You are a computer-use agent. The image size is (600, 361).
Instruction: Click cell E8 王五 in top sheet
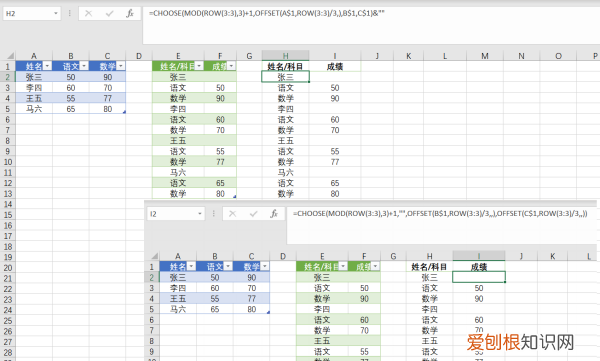tap(178, 140)
